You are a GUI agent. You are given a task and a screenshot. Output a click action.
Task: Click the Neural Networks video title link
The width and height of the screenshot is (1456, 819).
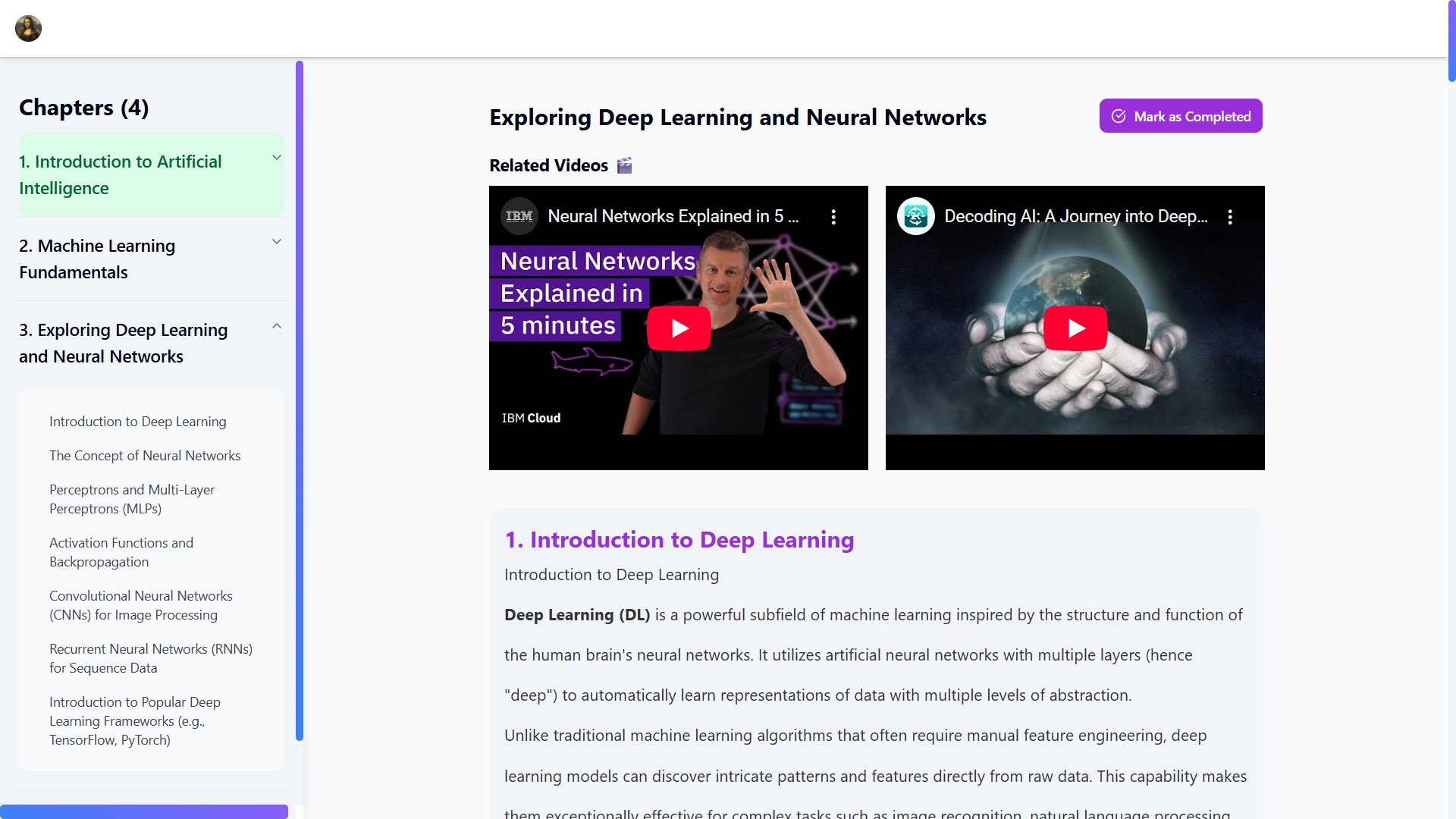[x=673, y=216]
